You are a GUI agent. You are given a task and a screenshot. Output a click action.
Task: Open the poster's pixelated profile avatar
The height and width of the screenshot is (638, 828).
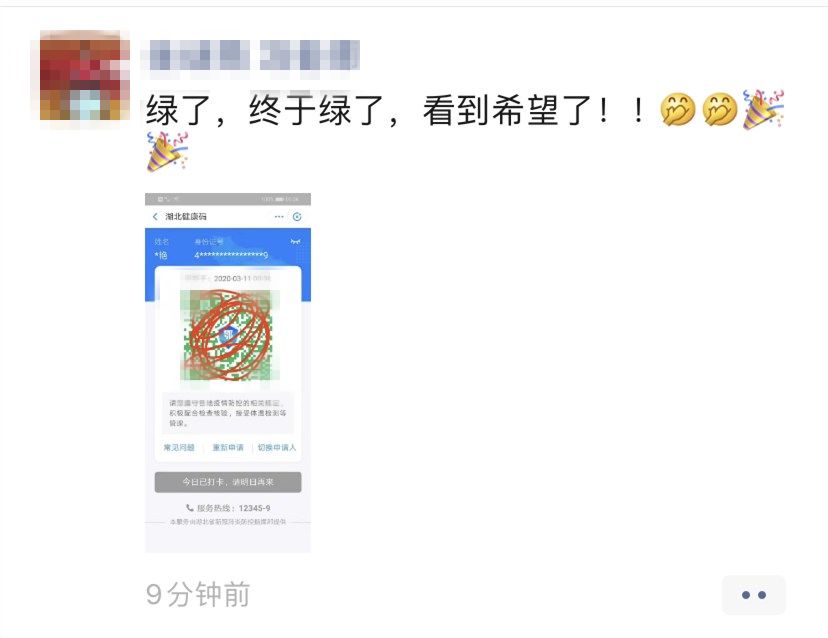point(84,75)
